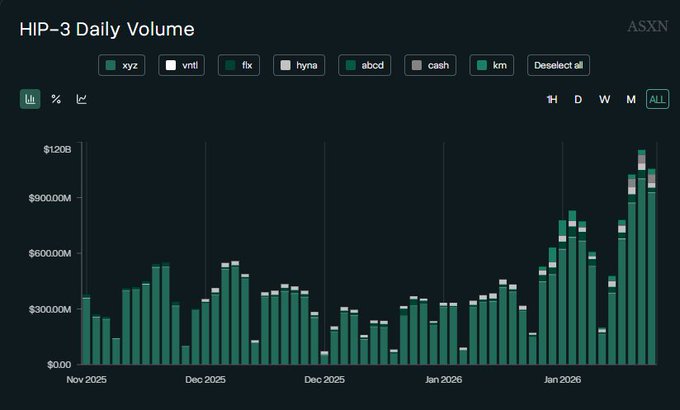Toggle the hyna series legend
The width and height of the screenshot is (680, 410).
[299, 65]
